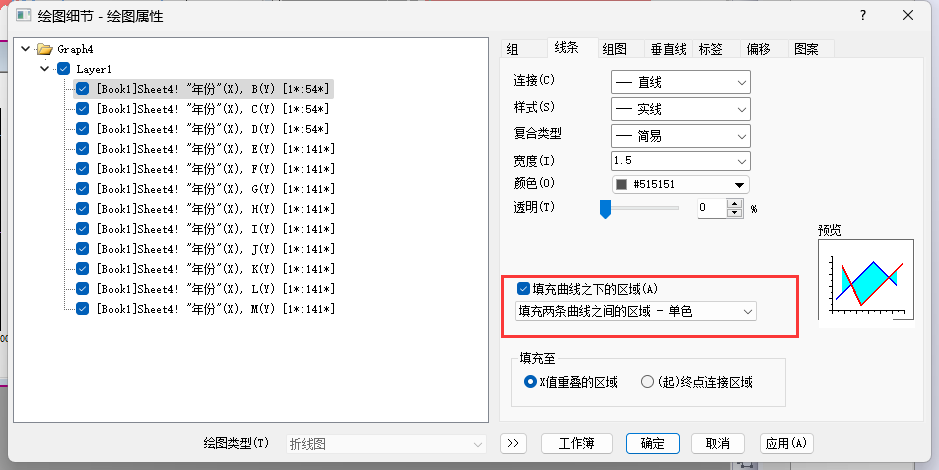This screenshot has height=470, width=939.
Task: Open the 颜色(O) #515151 color picker
Action: pos(681,184)
